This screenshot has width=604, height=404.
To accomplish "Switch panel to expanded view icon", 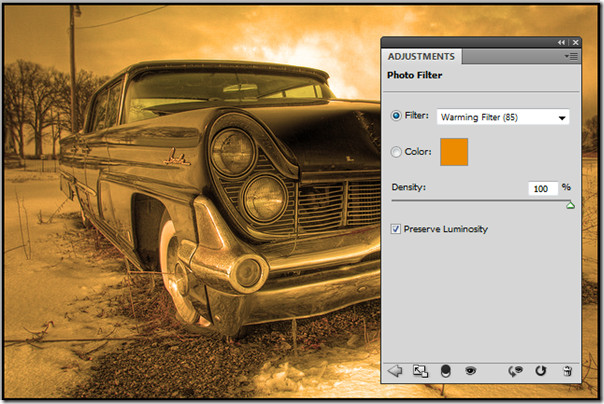I will tap(420, 371).
